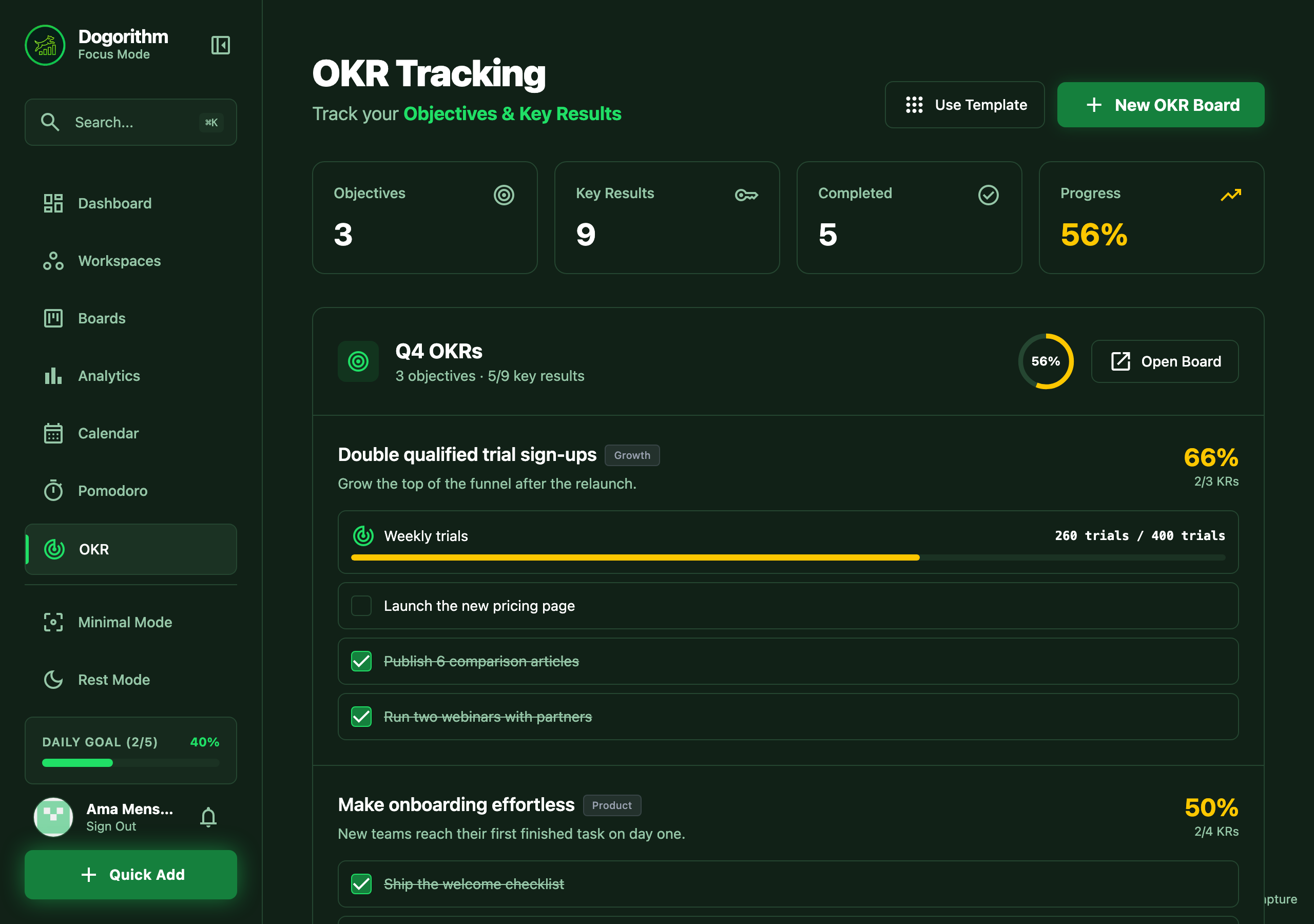
Task: Click the Make onboarding effortless heading
Action: [x=456, y=804]
